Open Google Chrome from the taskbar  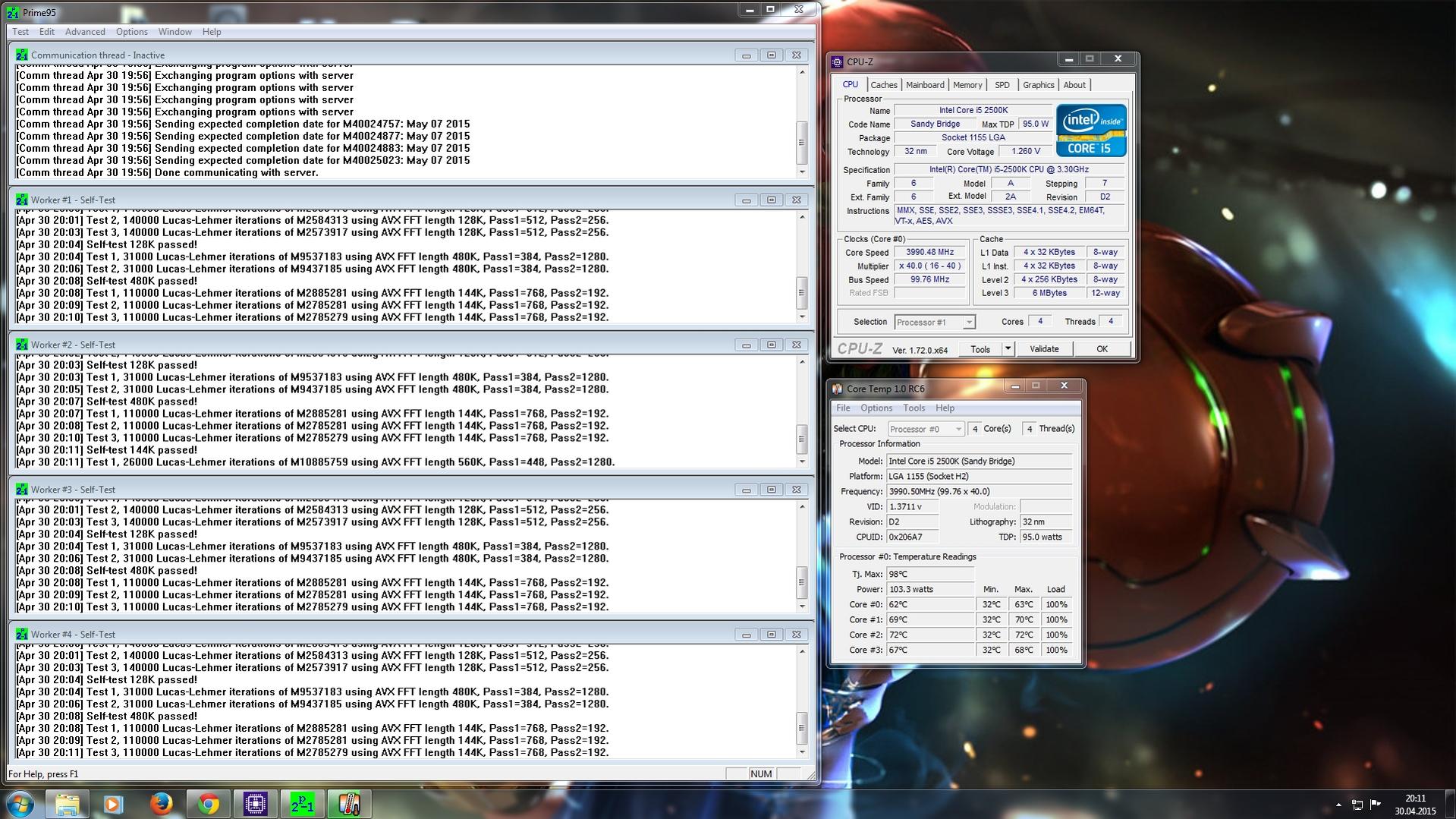pos(208,804)
